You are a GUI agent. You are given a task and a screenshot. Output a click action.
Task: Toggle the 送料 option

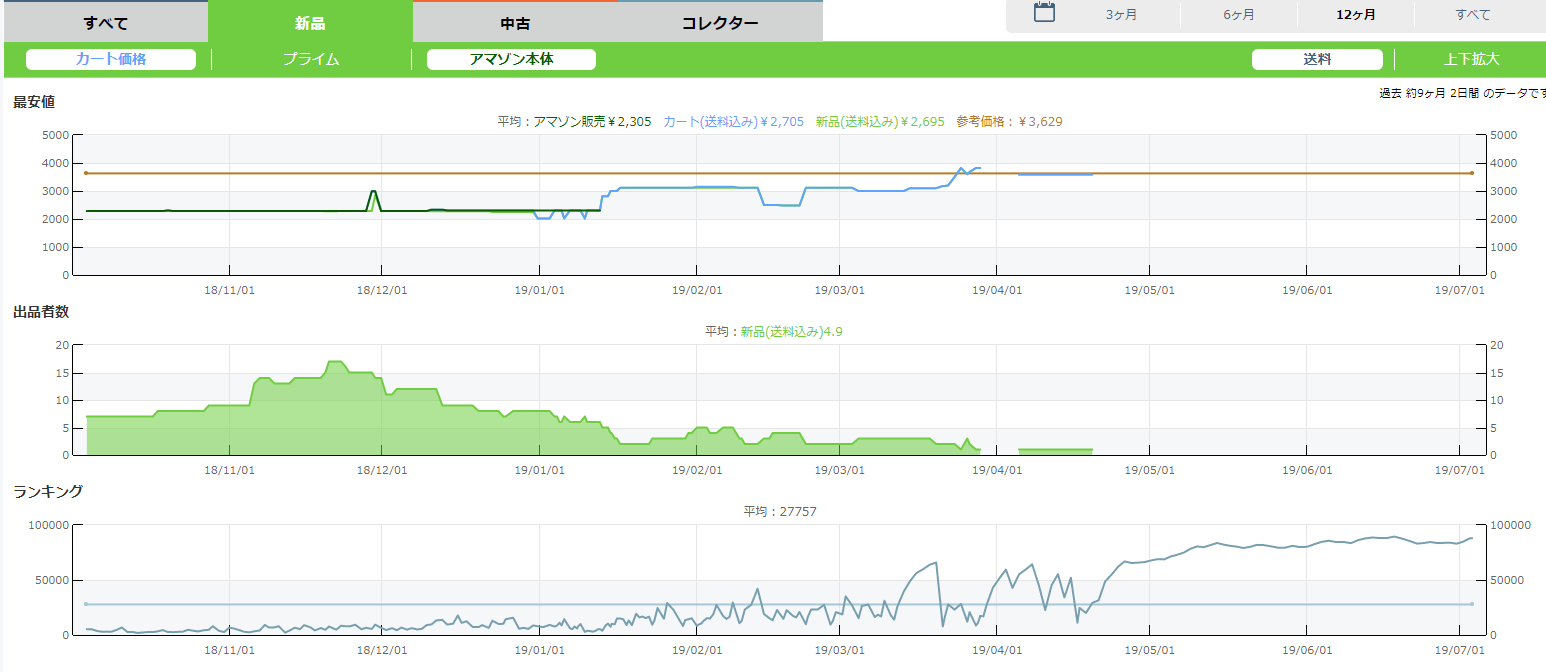(x=1317, y=59)
